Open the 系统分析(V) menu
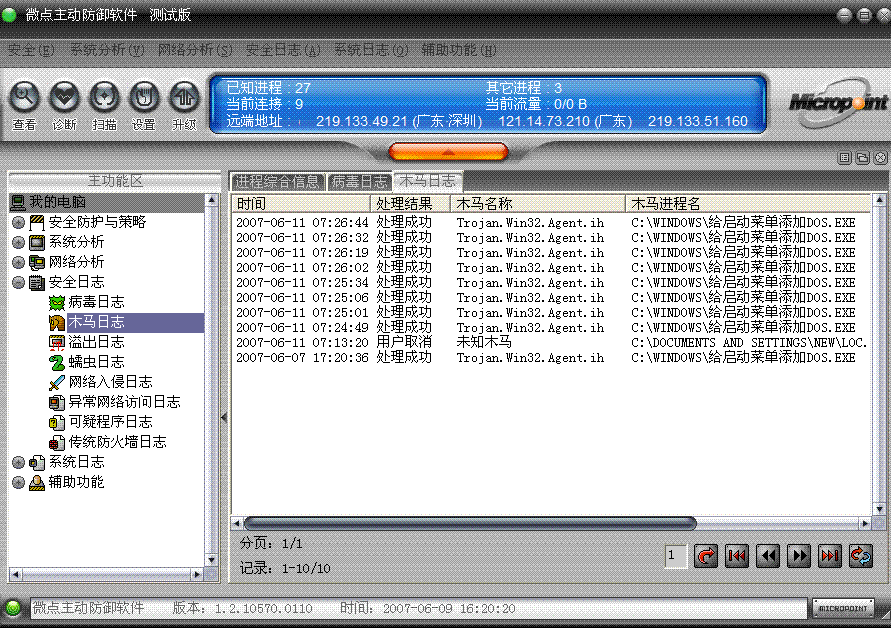This screenshot has width=891, height=628. point(107,50)
